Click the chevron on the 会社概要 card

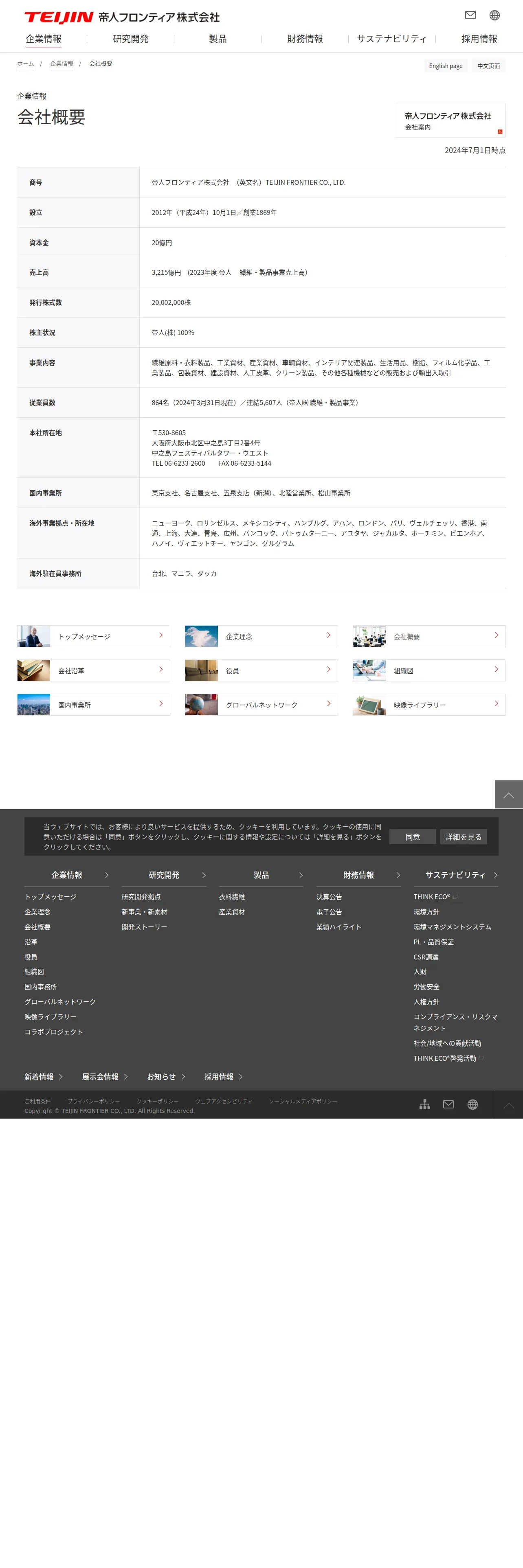coord(496,635)
